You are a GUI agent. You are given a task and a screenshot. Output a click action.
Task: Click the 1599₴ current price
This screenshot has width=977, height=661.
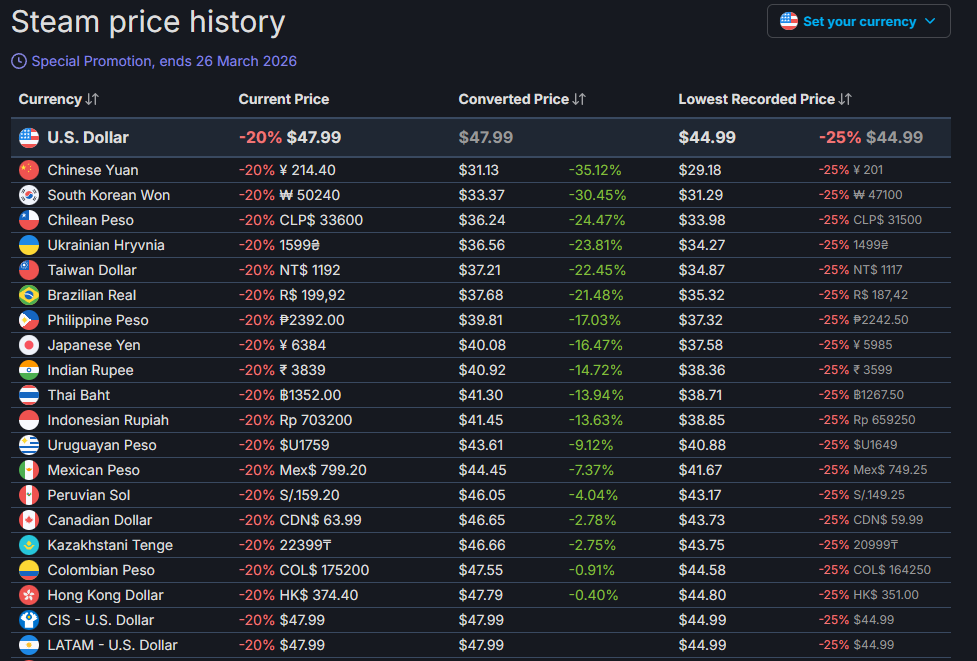[300, 245]
